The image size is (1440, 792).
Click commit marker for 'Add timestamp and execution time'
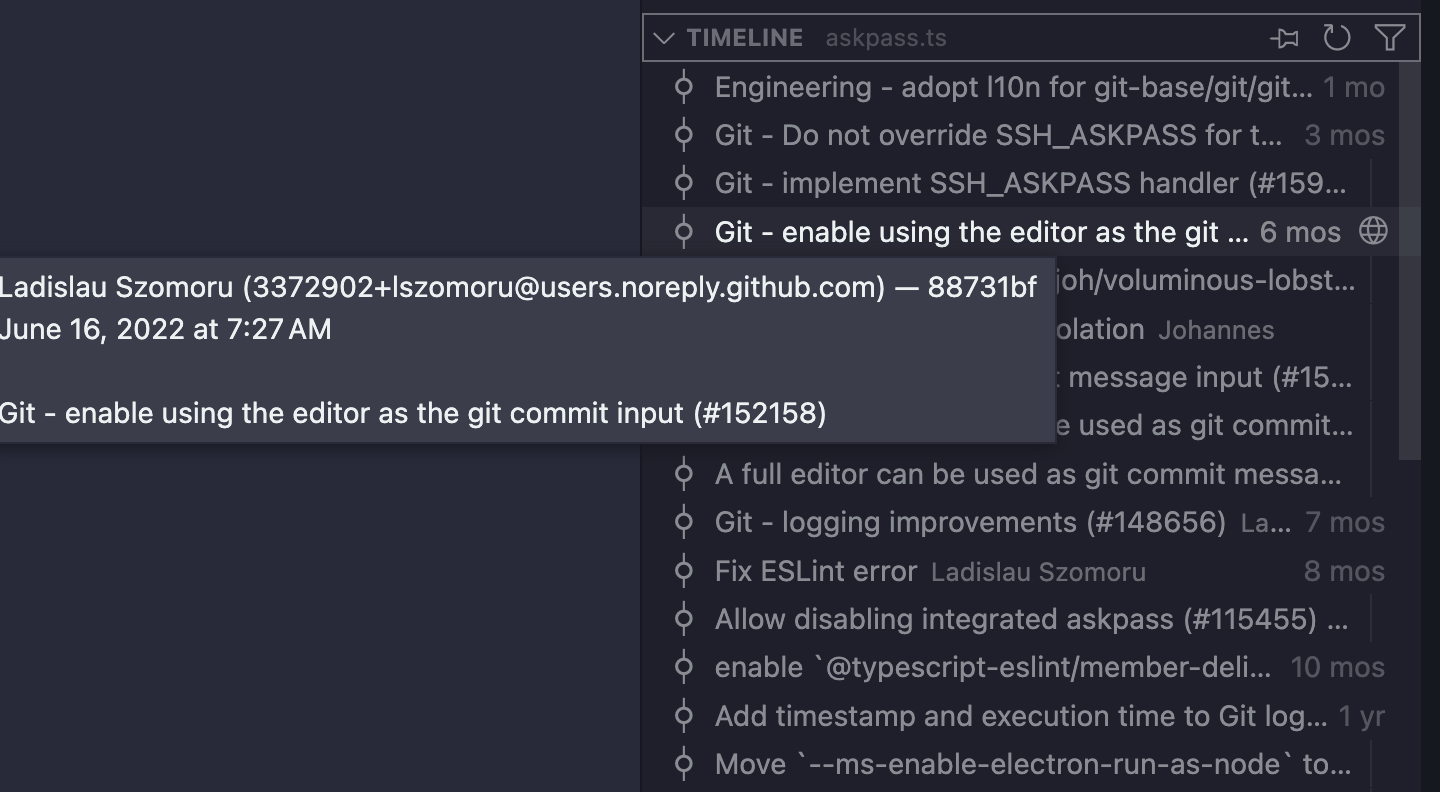684,716
